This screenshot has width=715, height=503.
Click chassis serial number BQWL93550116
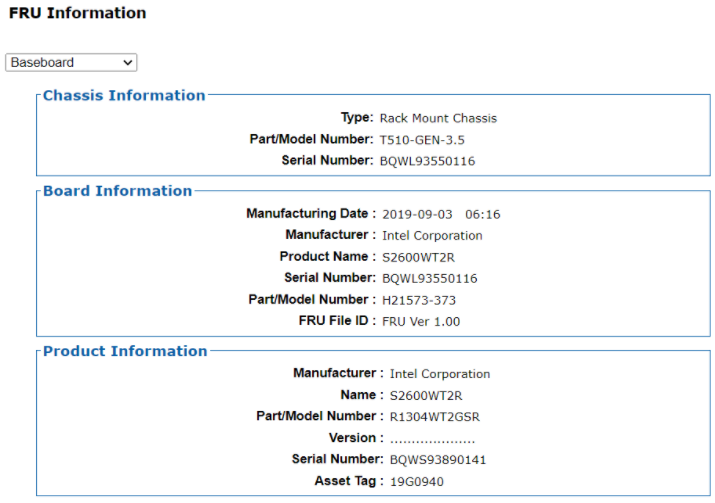pos(427,160)
